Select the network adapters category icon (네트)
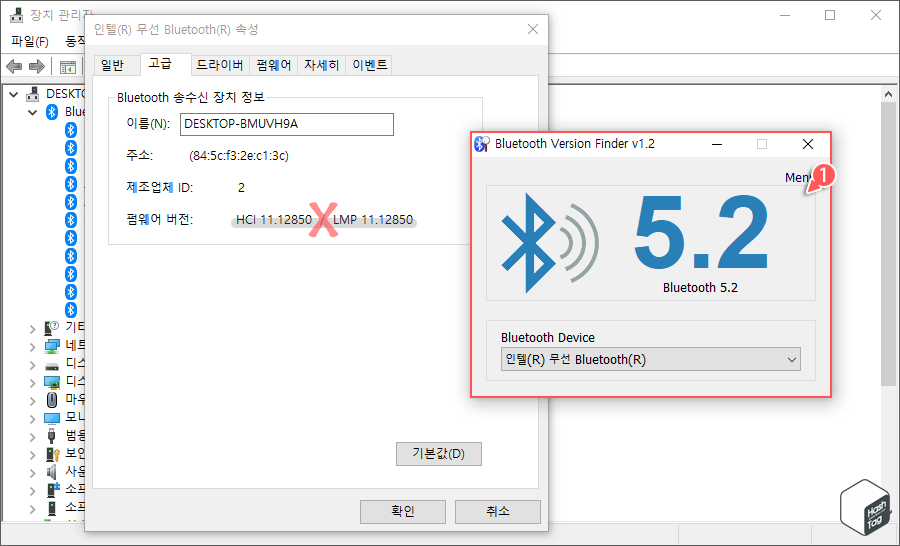The width and height of the screenshot is (900, 546). tap(52, 346)
